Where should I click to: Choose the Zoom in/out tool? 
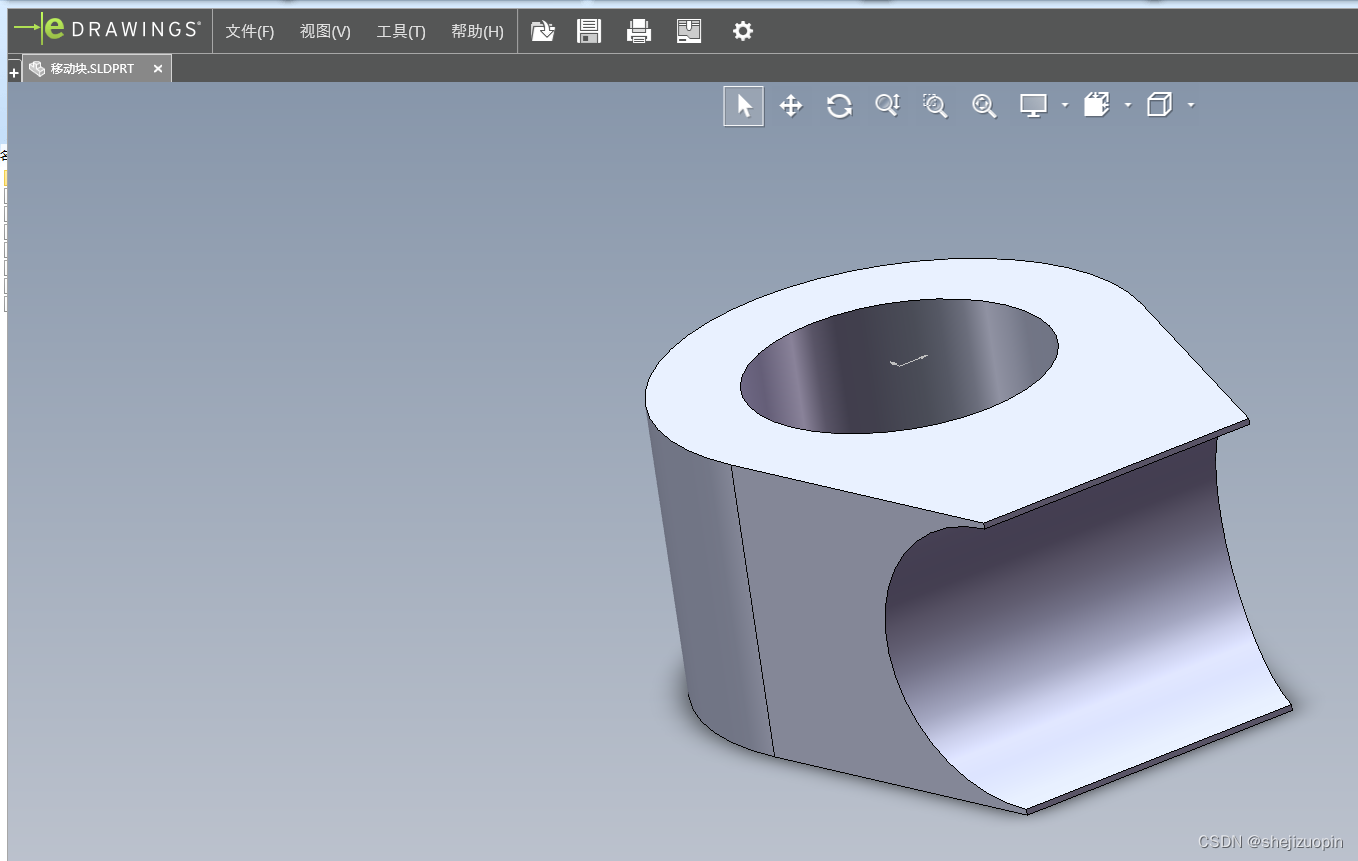pos(887,105)
